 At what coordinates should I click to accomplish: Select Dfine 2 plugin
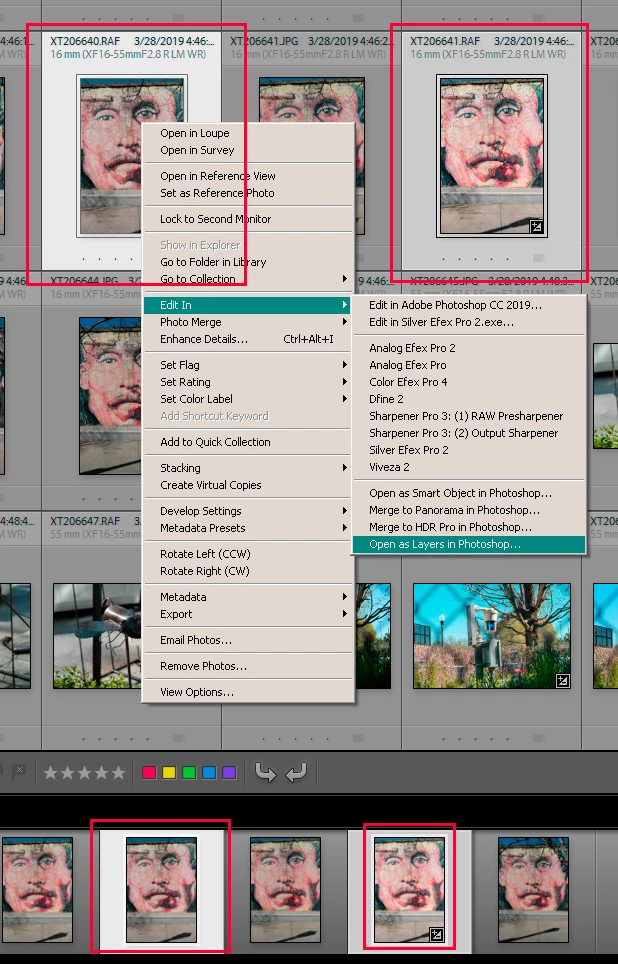click(x=469, y=399)
